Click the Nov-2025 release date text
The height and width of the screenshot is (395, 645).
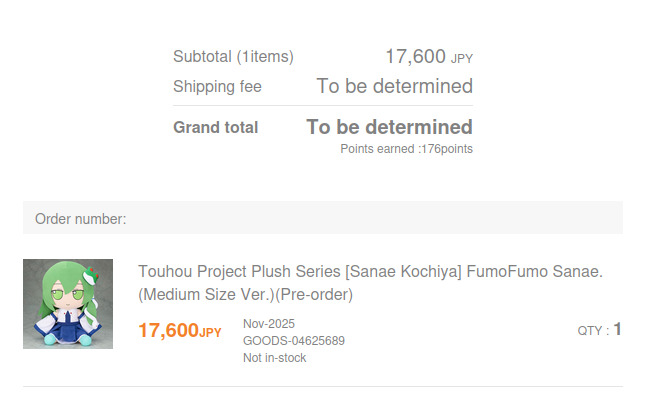point(269,324)
